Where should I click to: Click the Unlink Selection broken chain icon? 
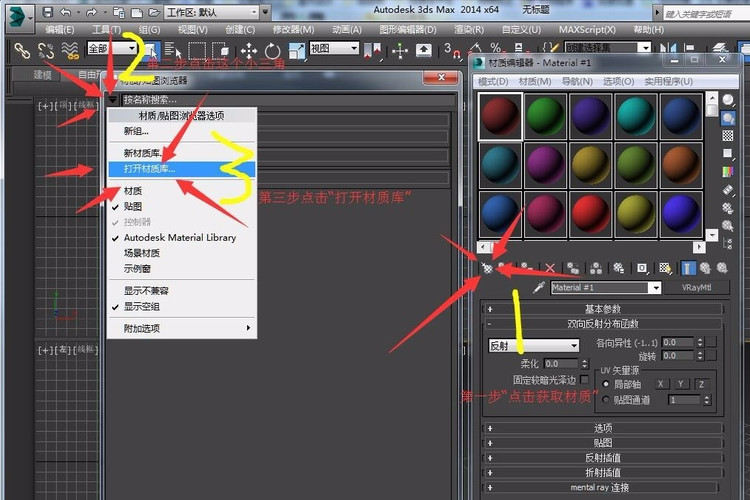(x=46, y=50)
